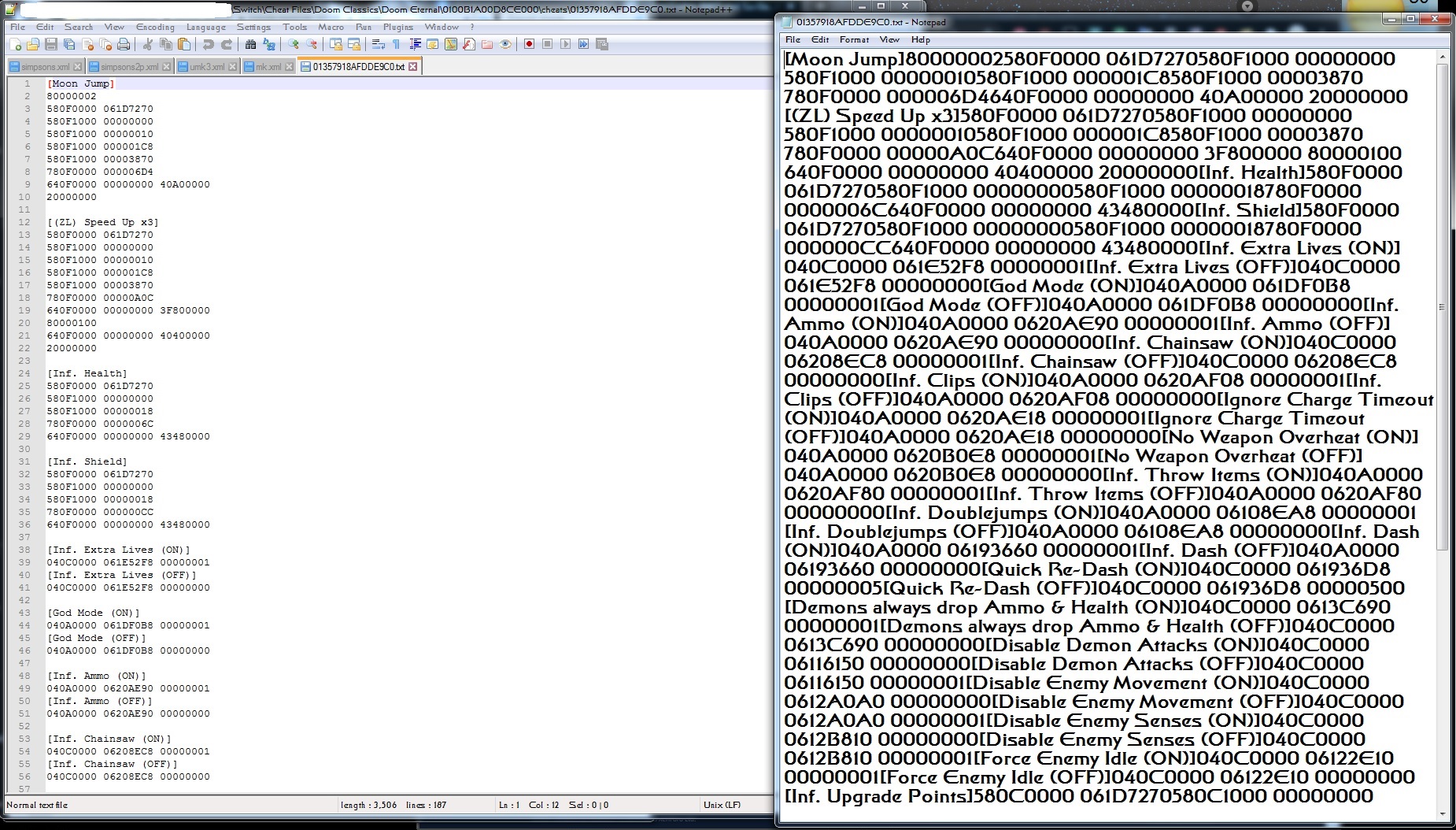Click the 'Unix (LF)' status bar entry
1456x830 pixels.
[722, 805]
